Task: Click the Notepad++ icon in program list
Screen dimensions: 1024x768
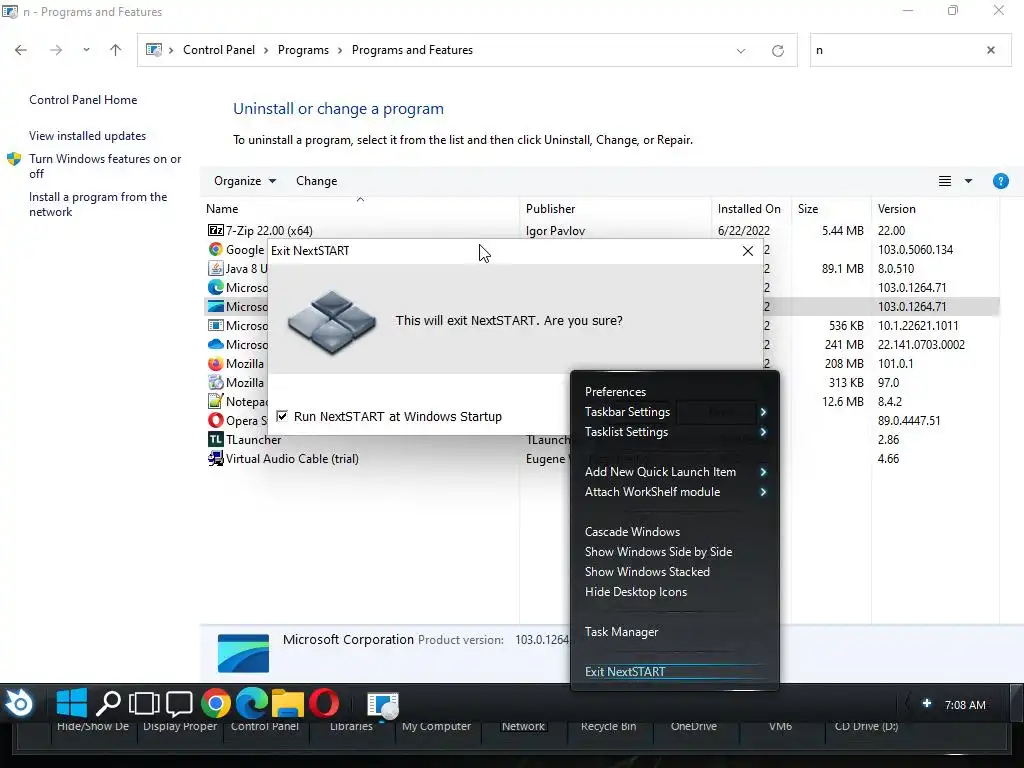Action: coord(216,401)
